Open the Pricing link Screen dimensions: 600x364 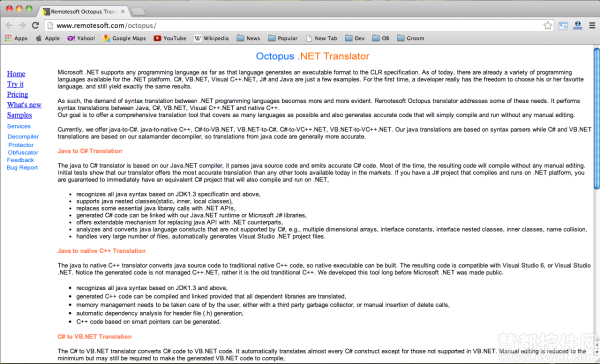pos(18,95)
